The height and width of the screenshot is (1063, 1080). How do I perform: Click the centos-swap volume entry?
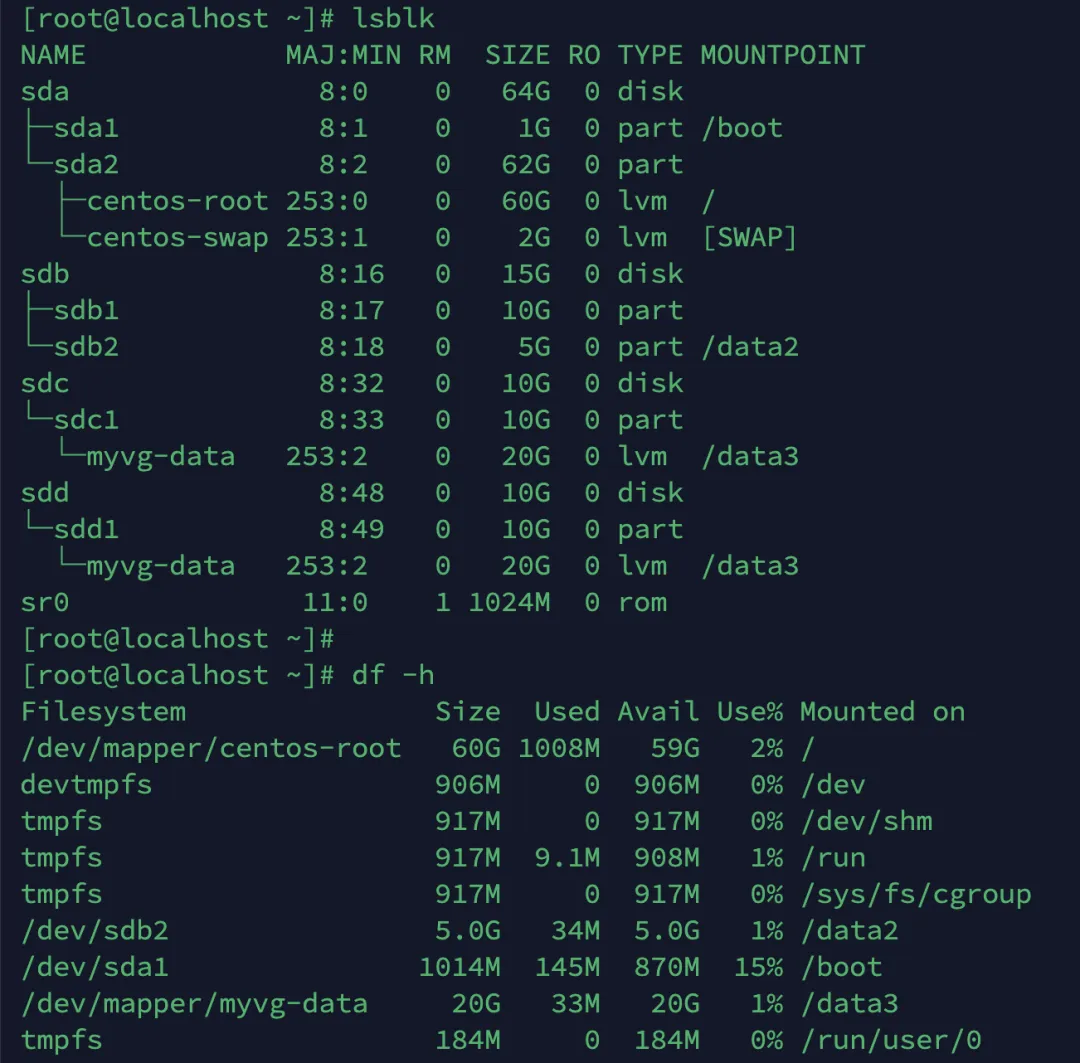pyautogui.click(x=177, y=238)
